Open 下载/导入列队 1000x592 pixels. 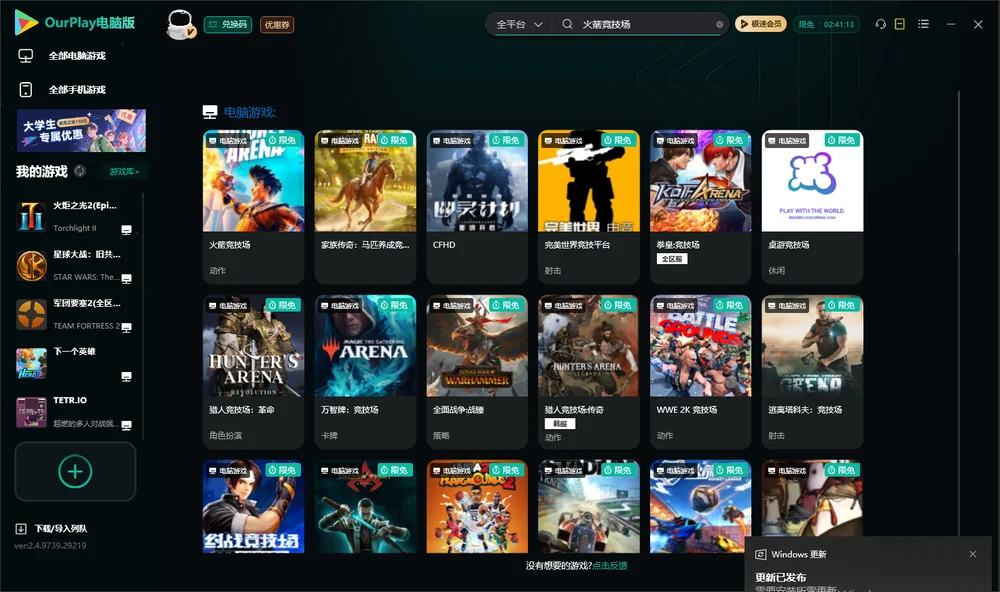coord(52,528)
